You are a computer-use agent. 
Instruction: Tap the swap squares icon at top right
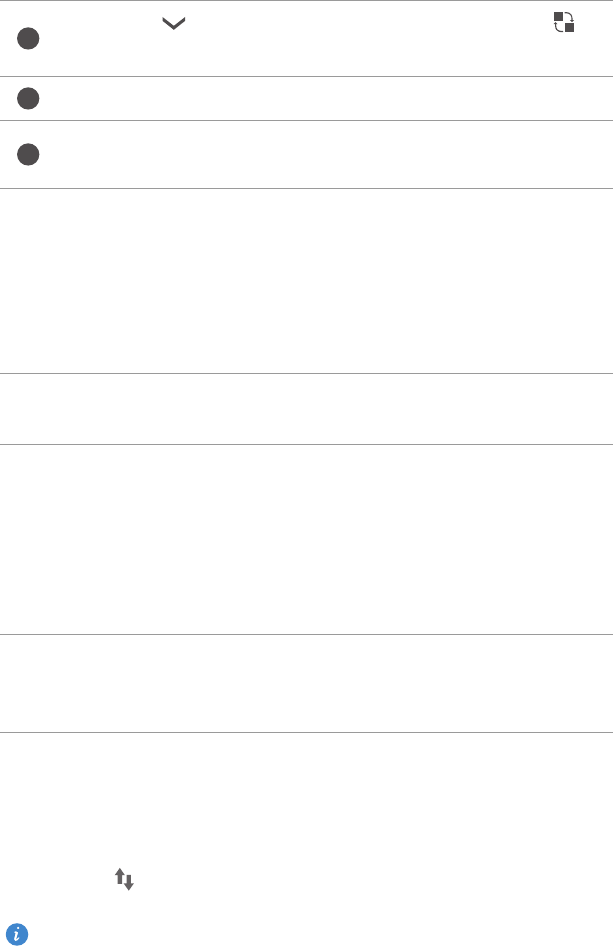pyautogui.click(x=564, y=22)
